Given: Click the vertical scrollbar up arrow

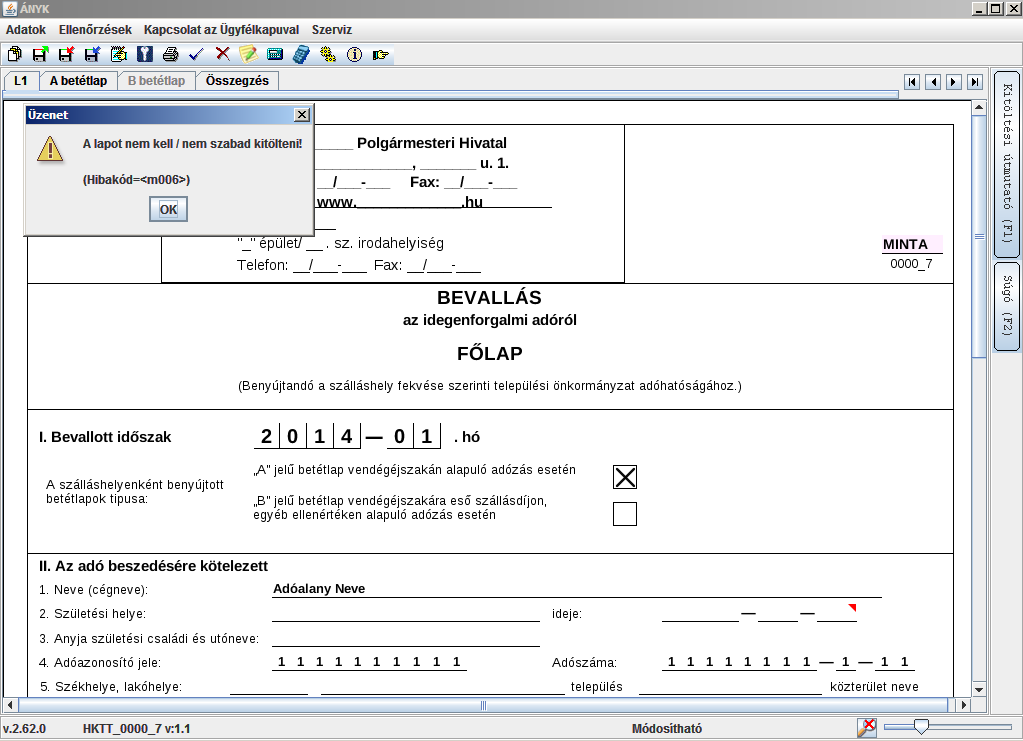Looking at the screenshot, I should click(x=979, y=106).
